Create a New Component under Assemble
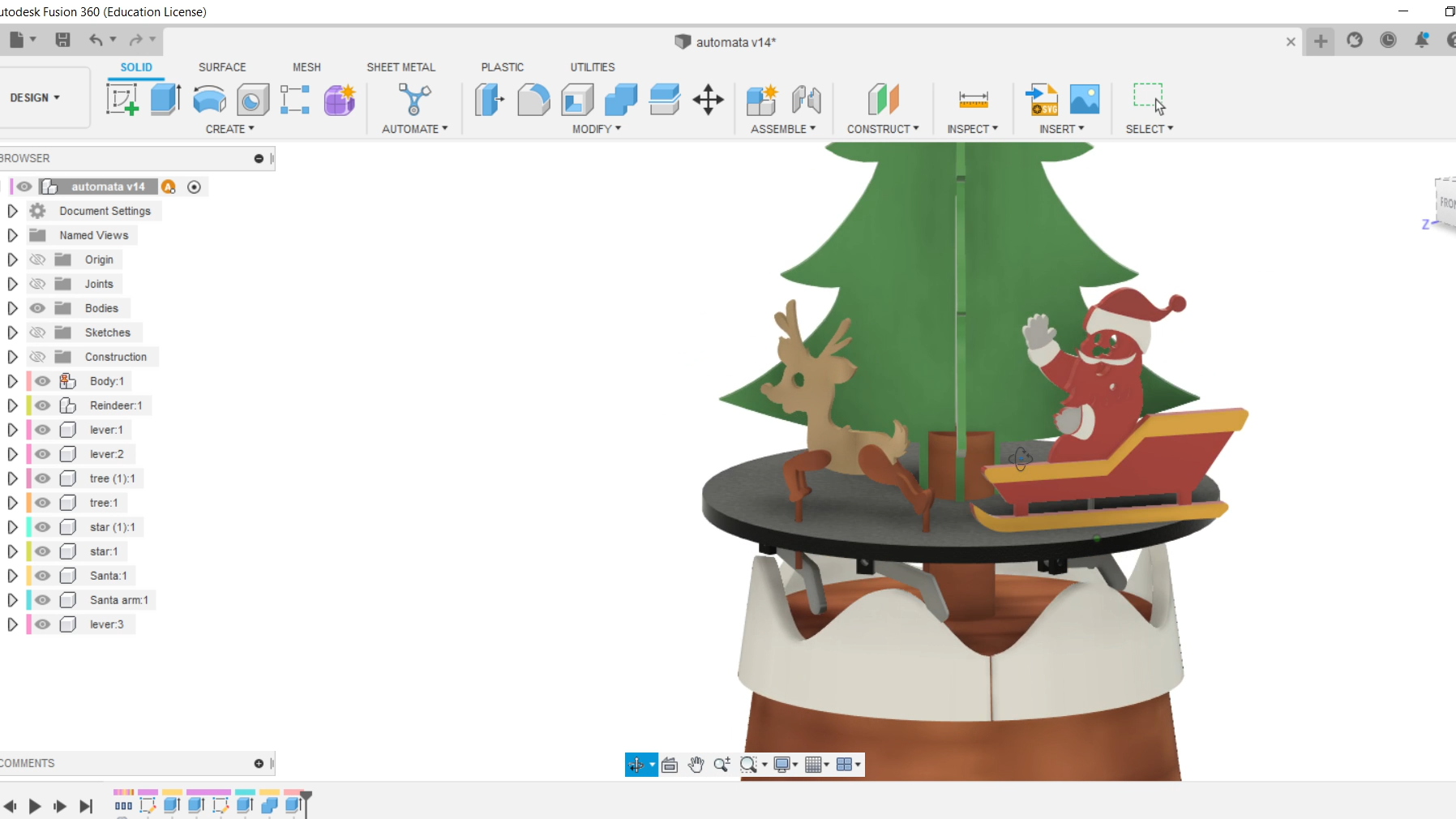Image resolution: width=1456 pixels, height=819 pixels. pos(760,99)
